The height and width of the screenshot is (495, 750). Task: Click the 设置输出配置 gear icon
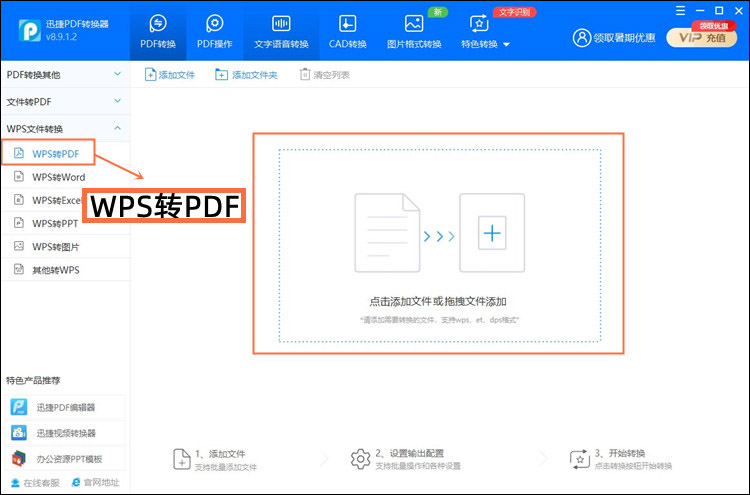pyautogui.click(x=361, y=459)
